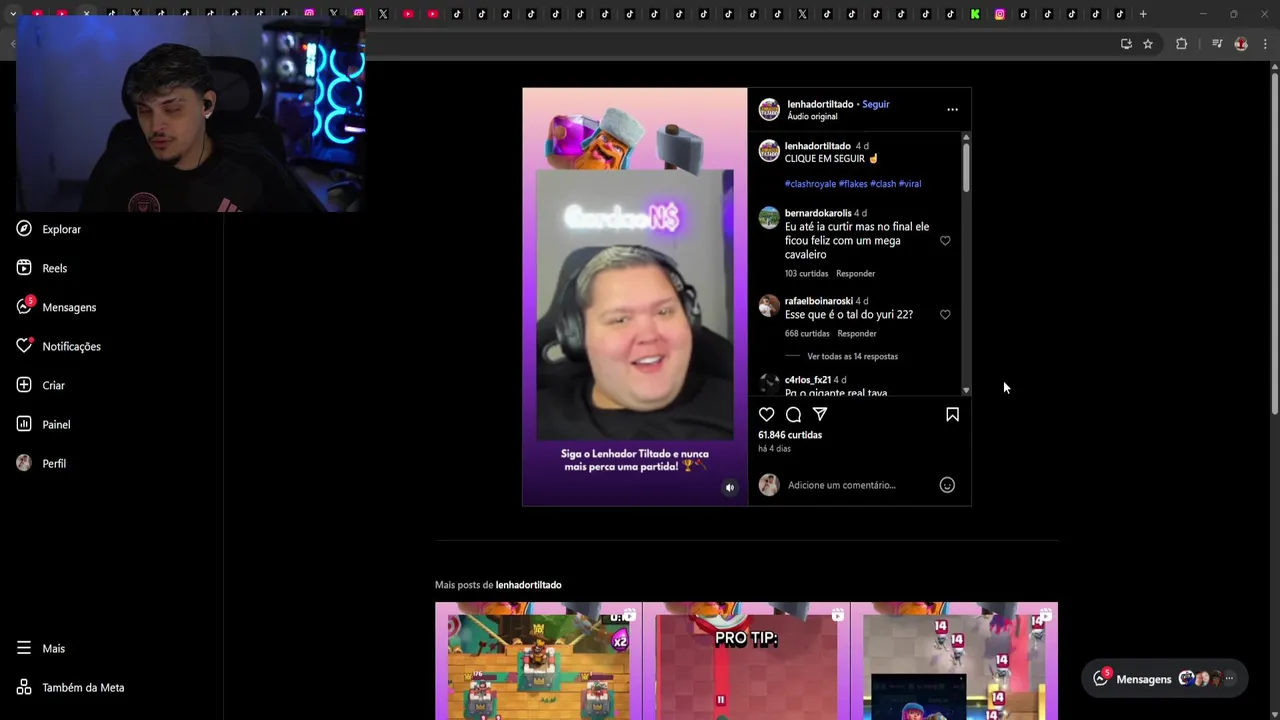Click page vertical scrollbar thumb
1280x720 pixels.
pyautogui.click(x=1274, y=242)
